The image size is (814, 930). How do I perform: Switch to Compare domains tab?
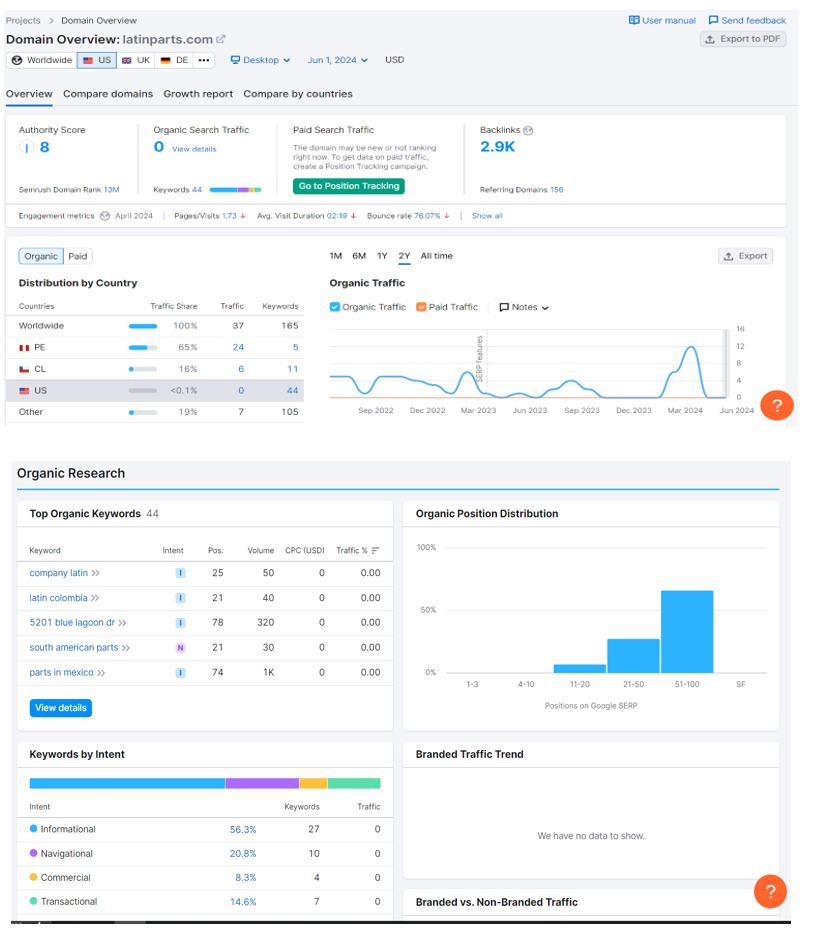(108, 94)
